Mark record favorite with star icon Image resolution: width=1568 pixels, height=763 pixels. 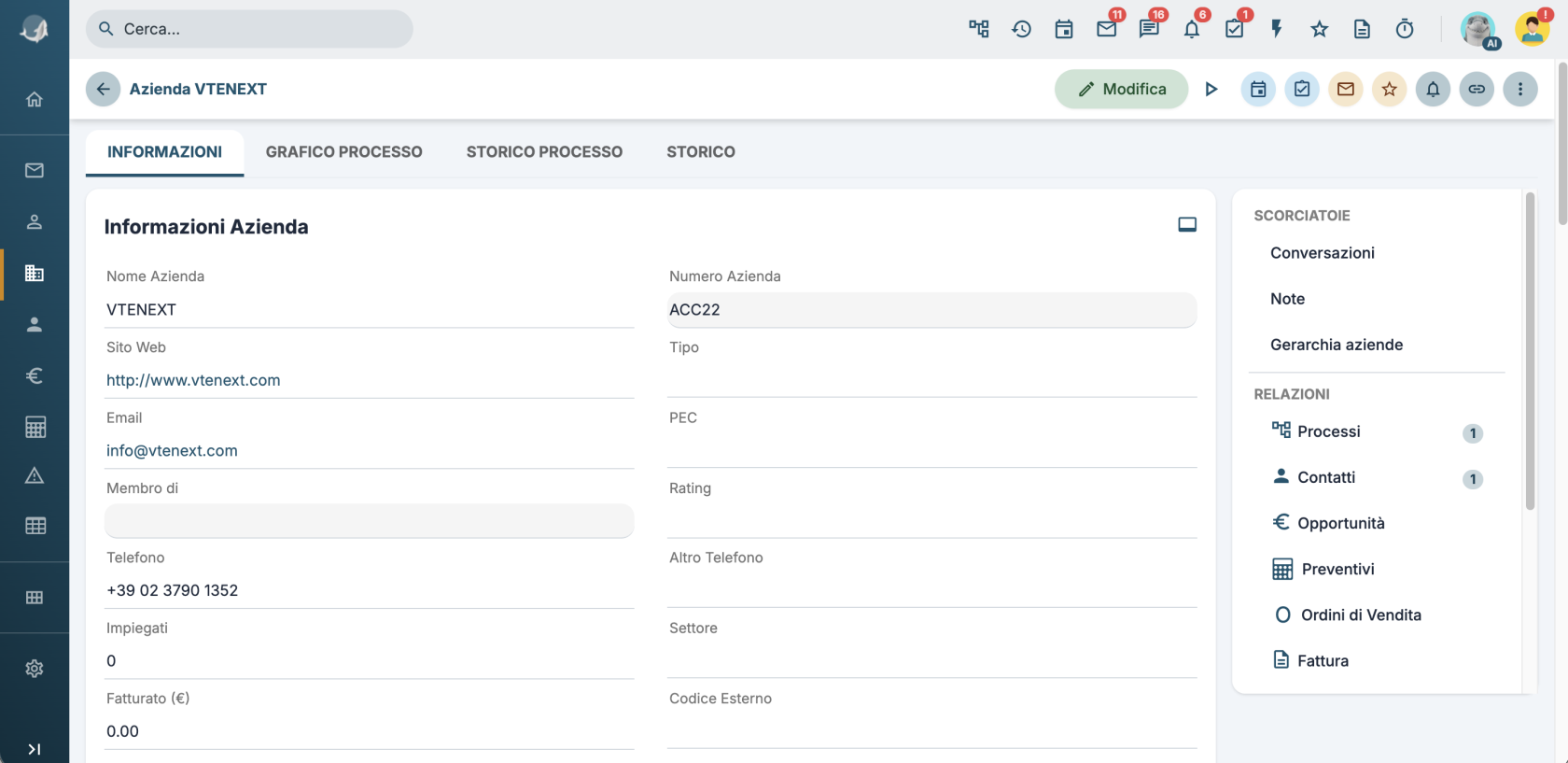tap(1390, 89)
